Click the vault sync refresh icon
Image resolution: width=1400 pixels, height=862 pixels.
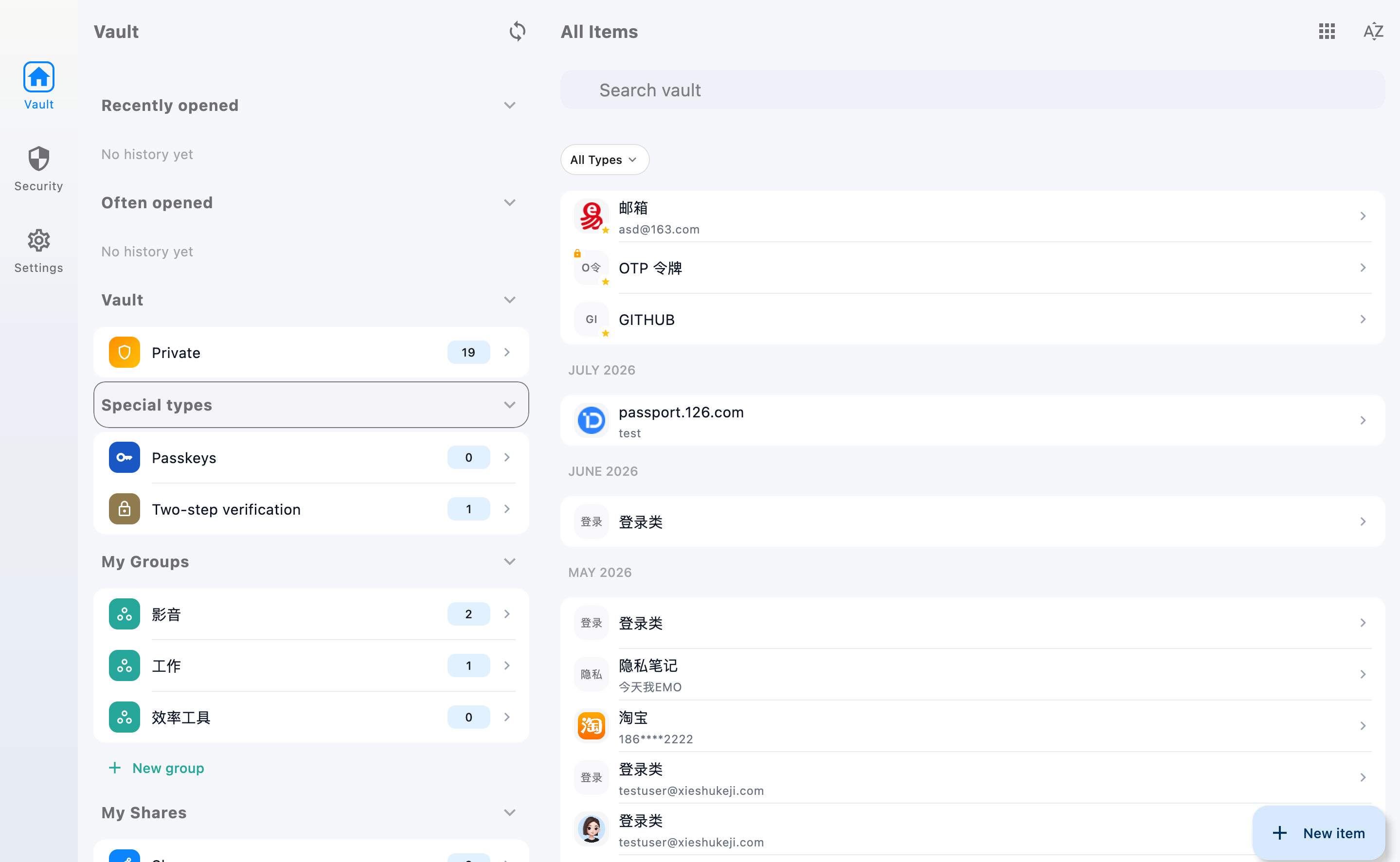tap(517, 31)
